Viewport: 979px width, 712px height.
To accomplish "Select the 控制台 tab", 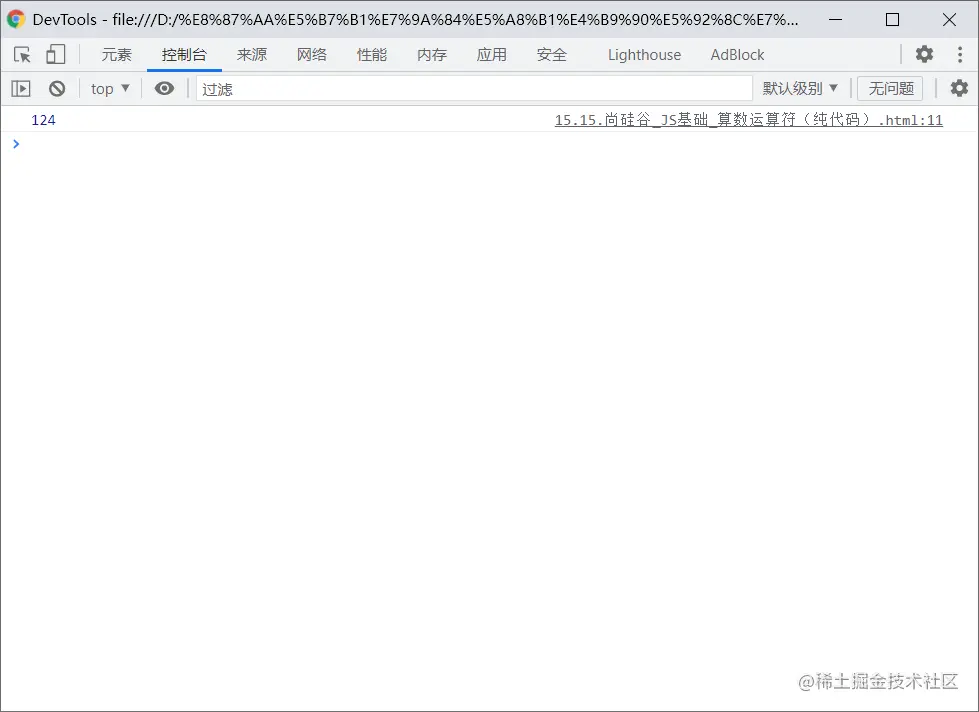I will [184, 55].
